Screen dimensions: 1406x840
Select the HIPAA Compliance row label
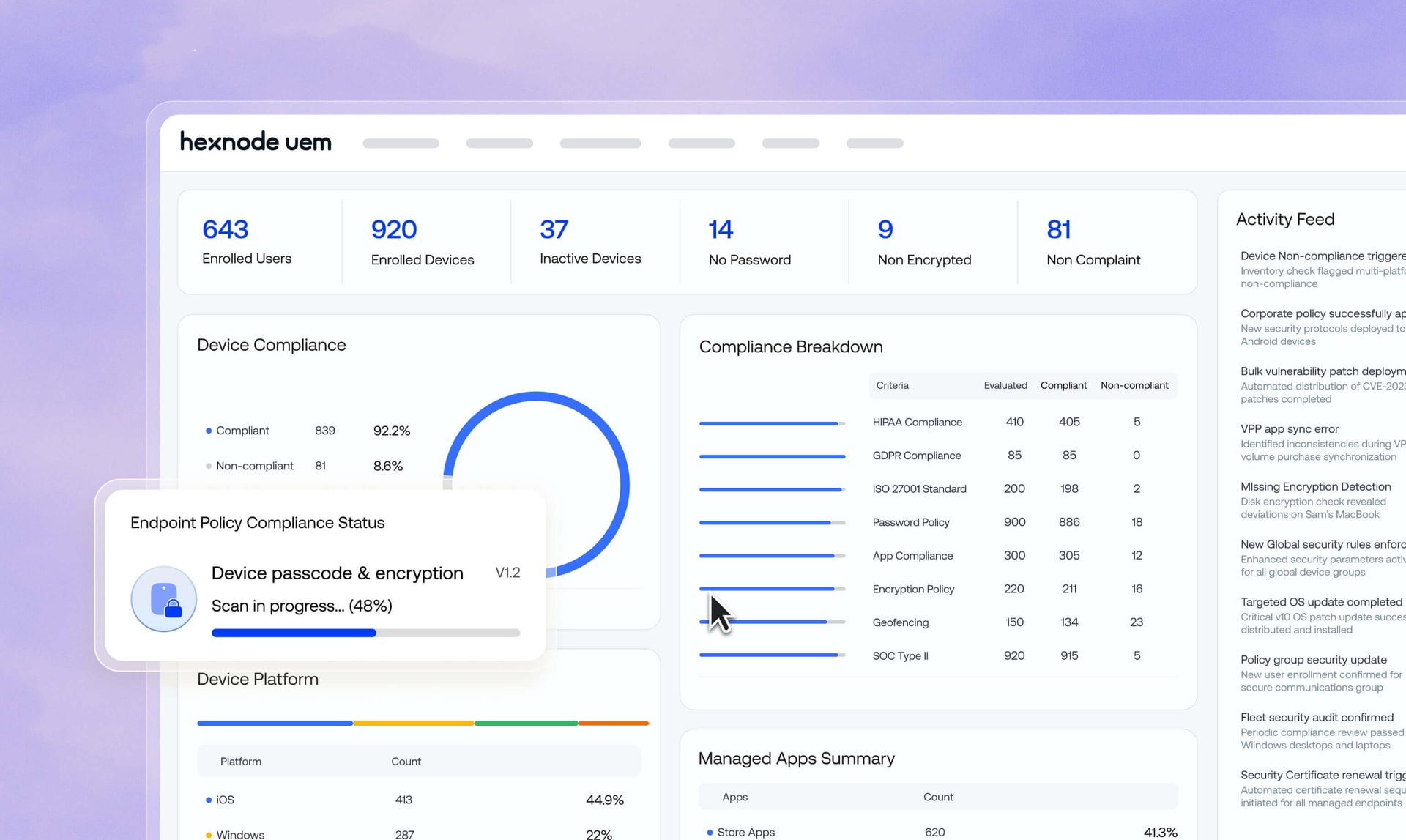click(917, 422)
